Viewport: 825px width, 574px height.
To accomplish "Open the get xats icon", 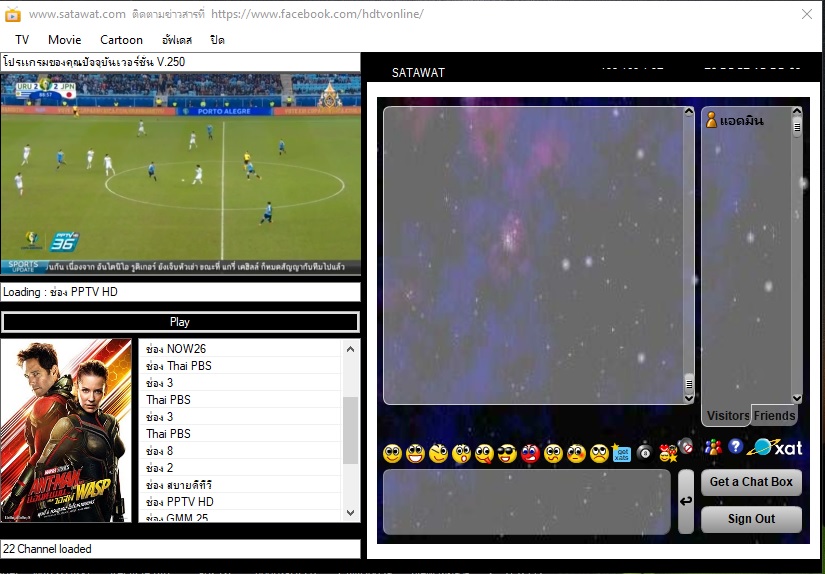I will pos(621,453).
